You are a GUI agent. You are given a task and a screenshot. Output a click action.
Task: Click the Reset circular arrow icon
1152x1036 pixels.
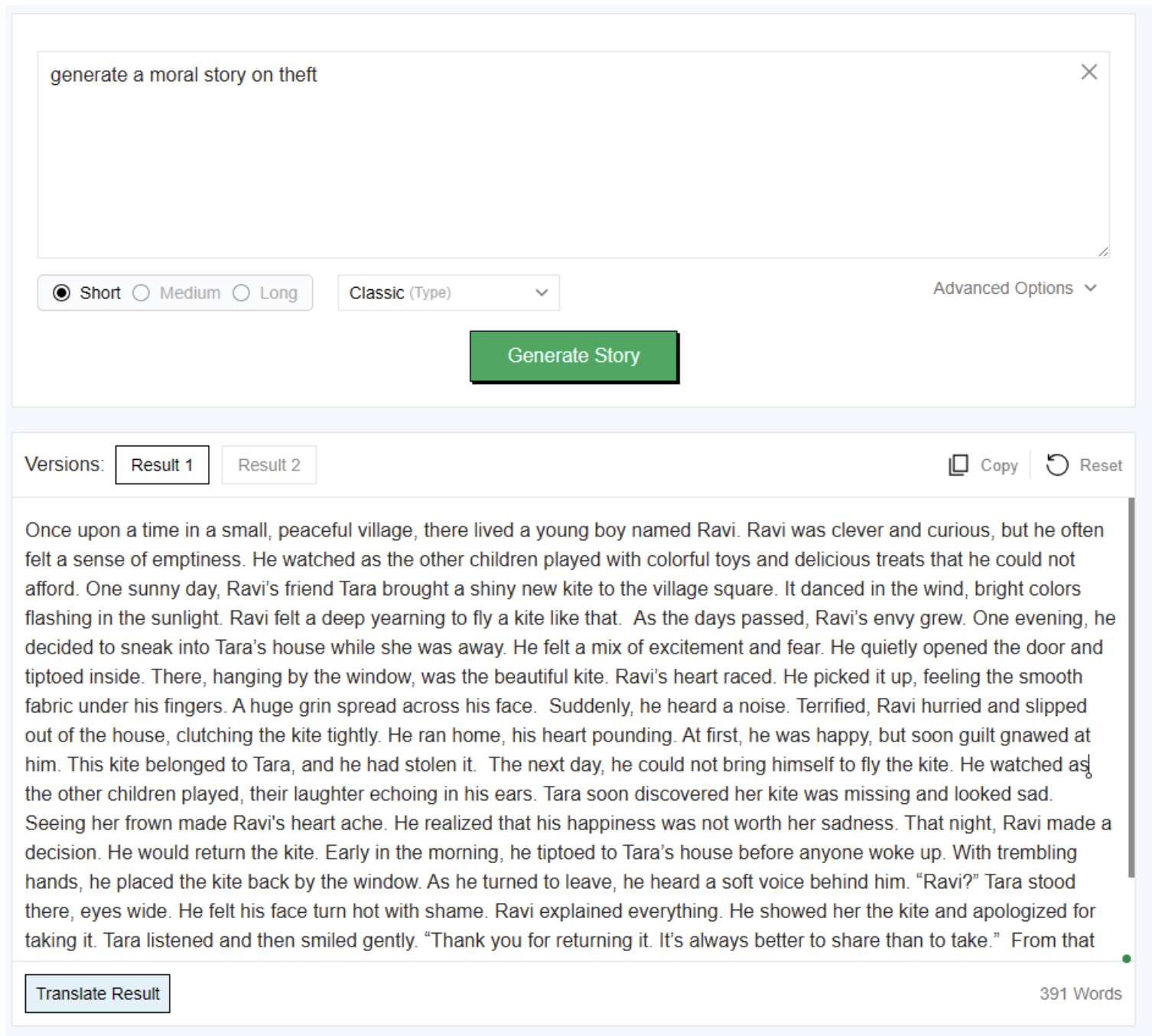pyautogui.click(x=1056, y=465)
